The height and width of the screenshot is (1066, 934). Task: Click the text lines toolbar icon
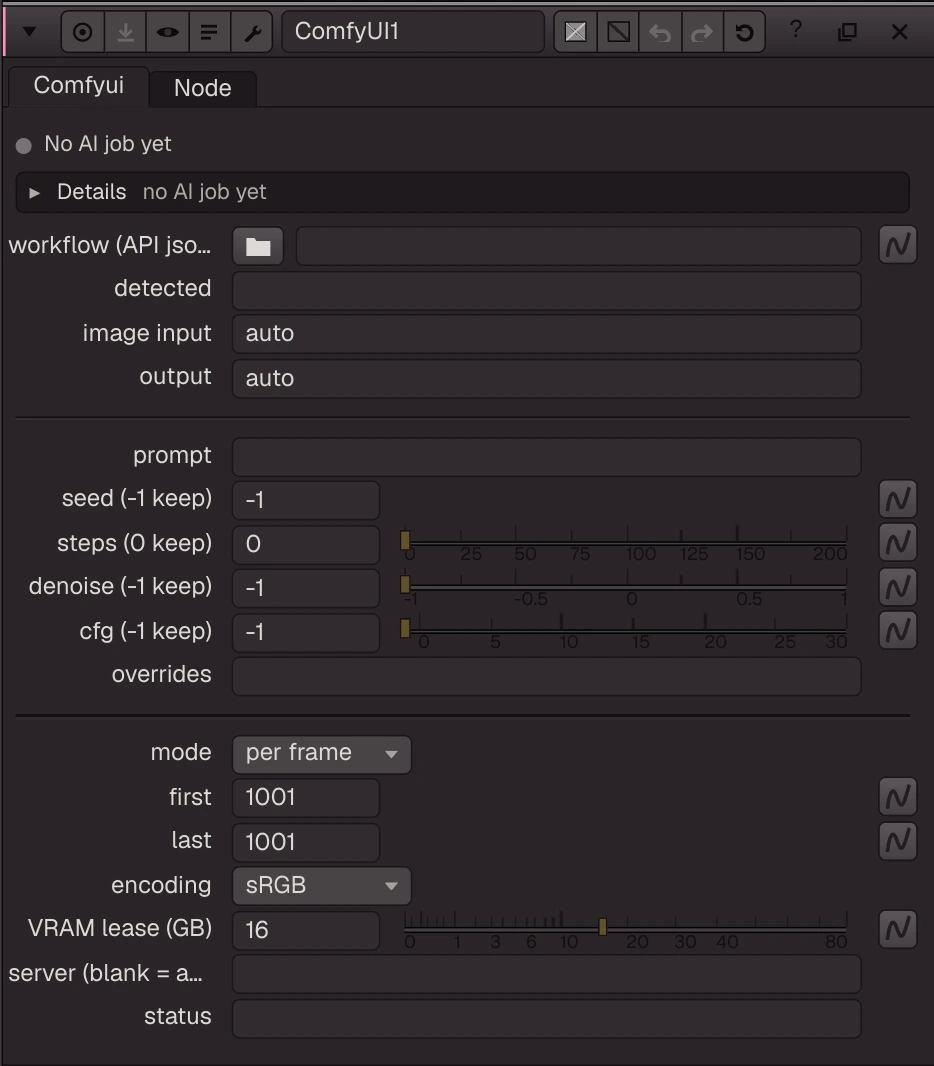click(x=209, y=32)
